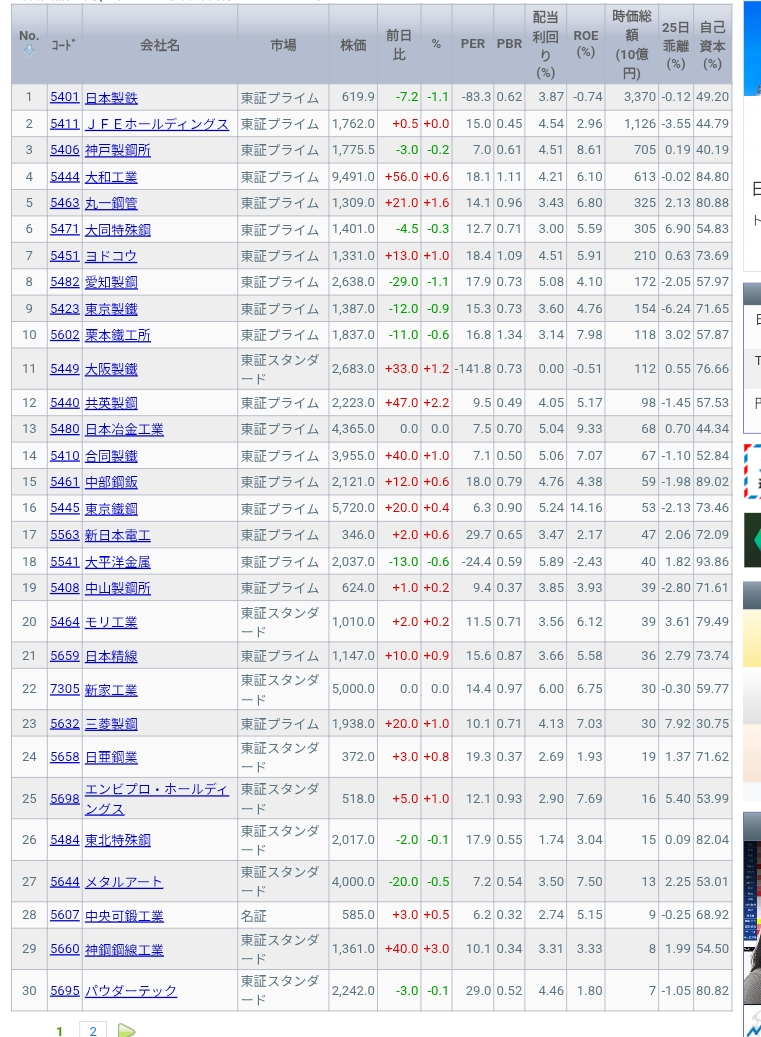
Task: Click the ROE (%) column header
Action: (x=586, y=43)
